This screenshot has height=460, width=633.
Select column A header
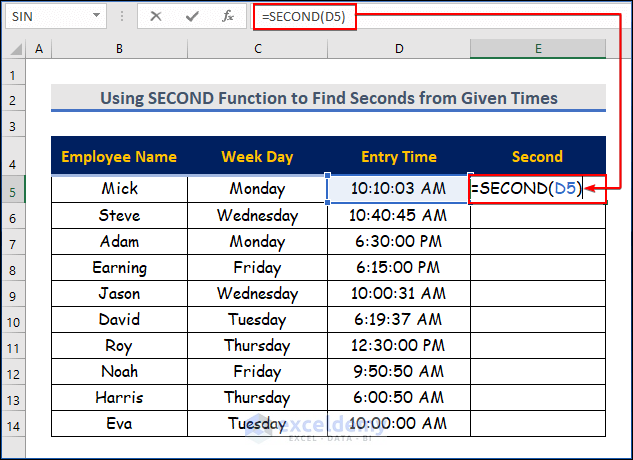39,49
